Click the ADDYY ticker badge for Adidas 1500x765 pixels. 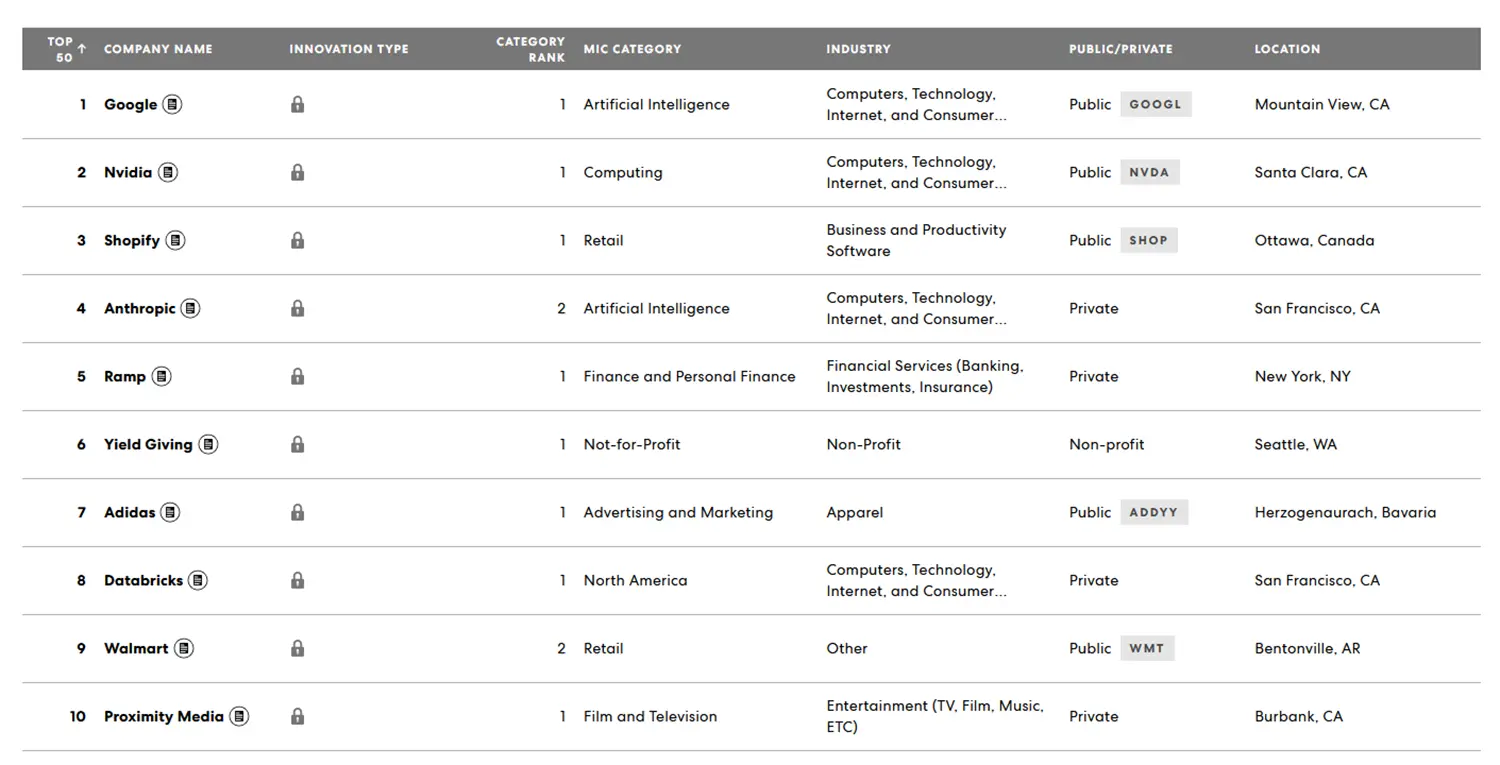[x=1153, y=512]
